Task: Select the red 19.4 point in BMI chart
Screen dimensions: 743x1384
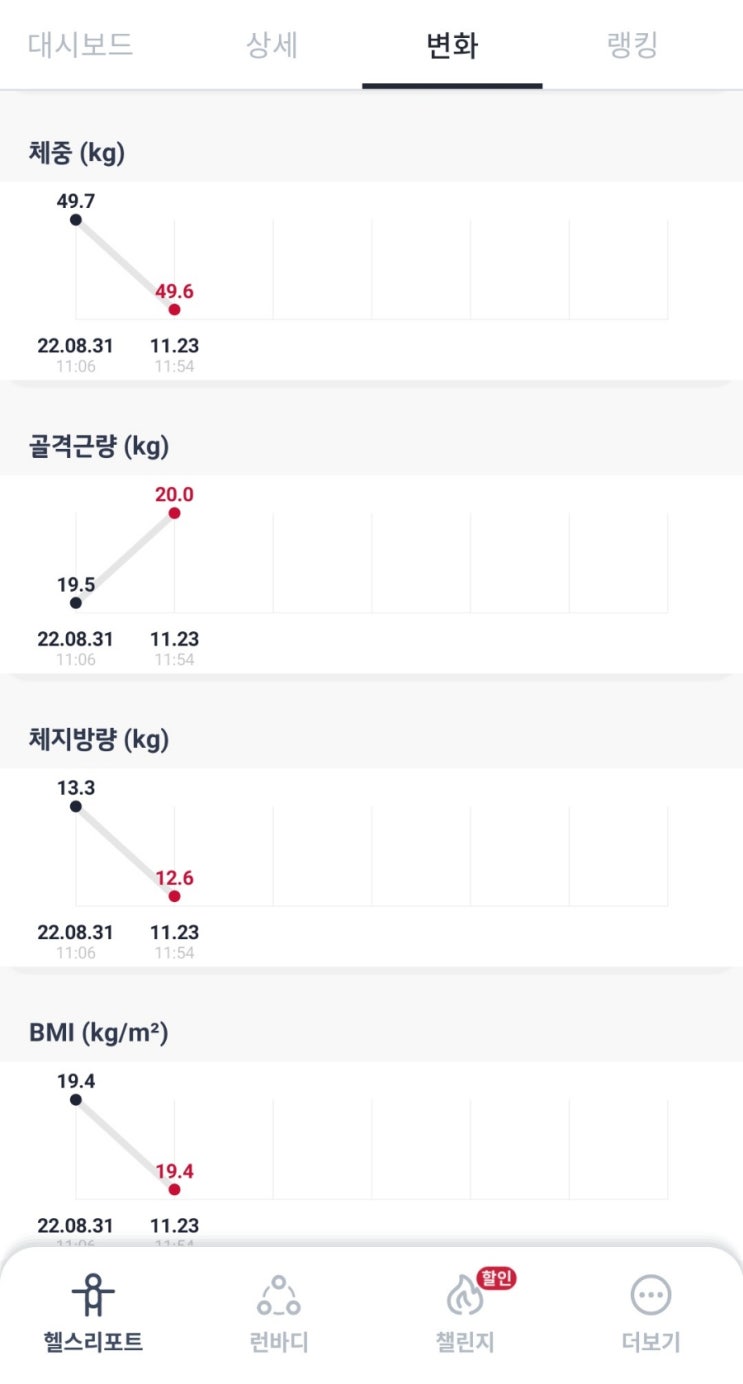Action: [x=174, y=1190]
